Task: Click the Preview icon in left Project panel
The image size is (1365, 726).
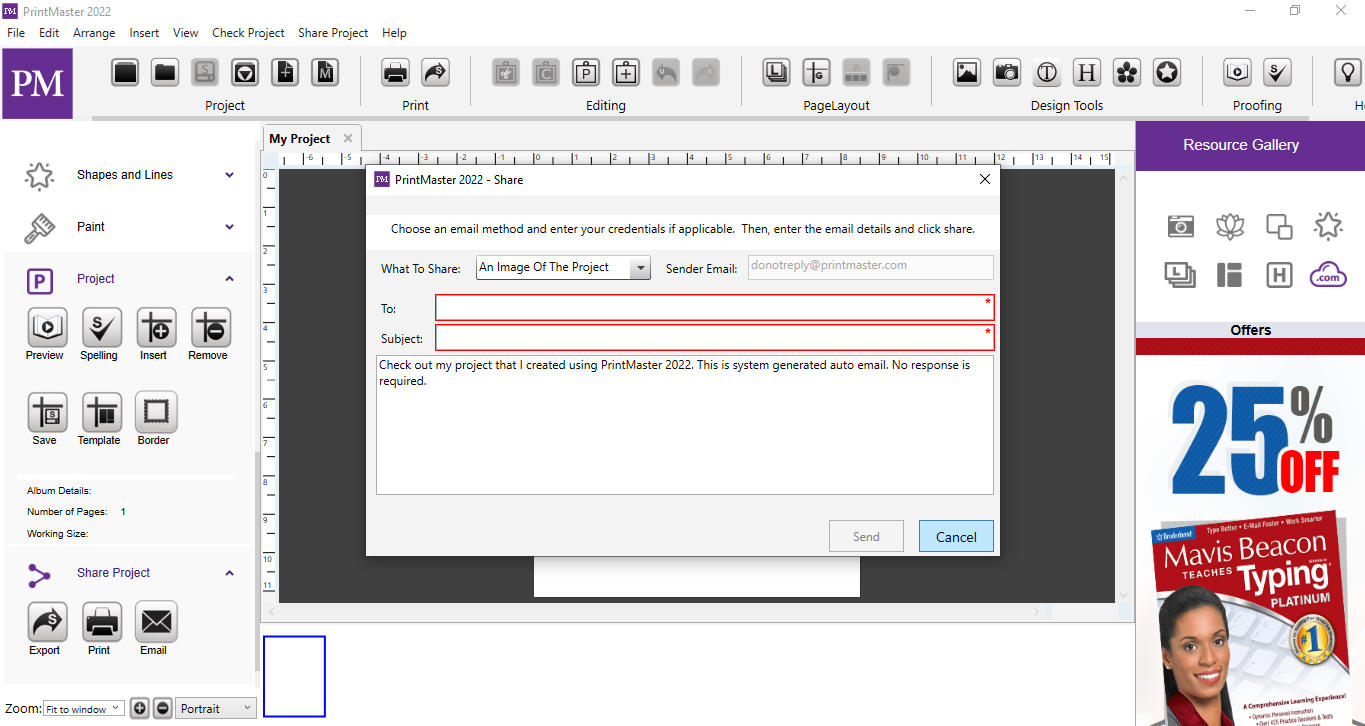Action: 46,328
